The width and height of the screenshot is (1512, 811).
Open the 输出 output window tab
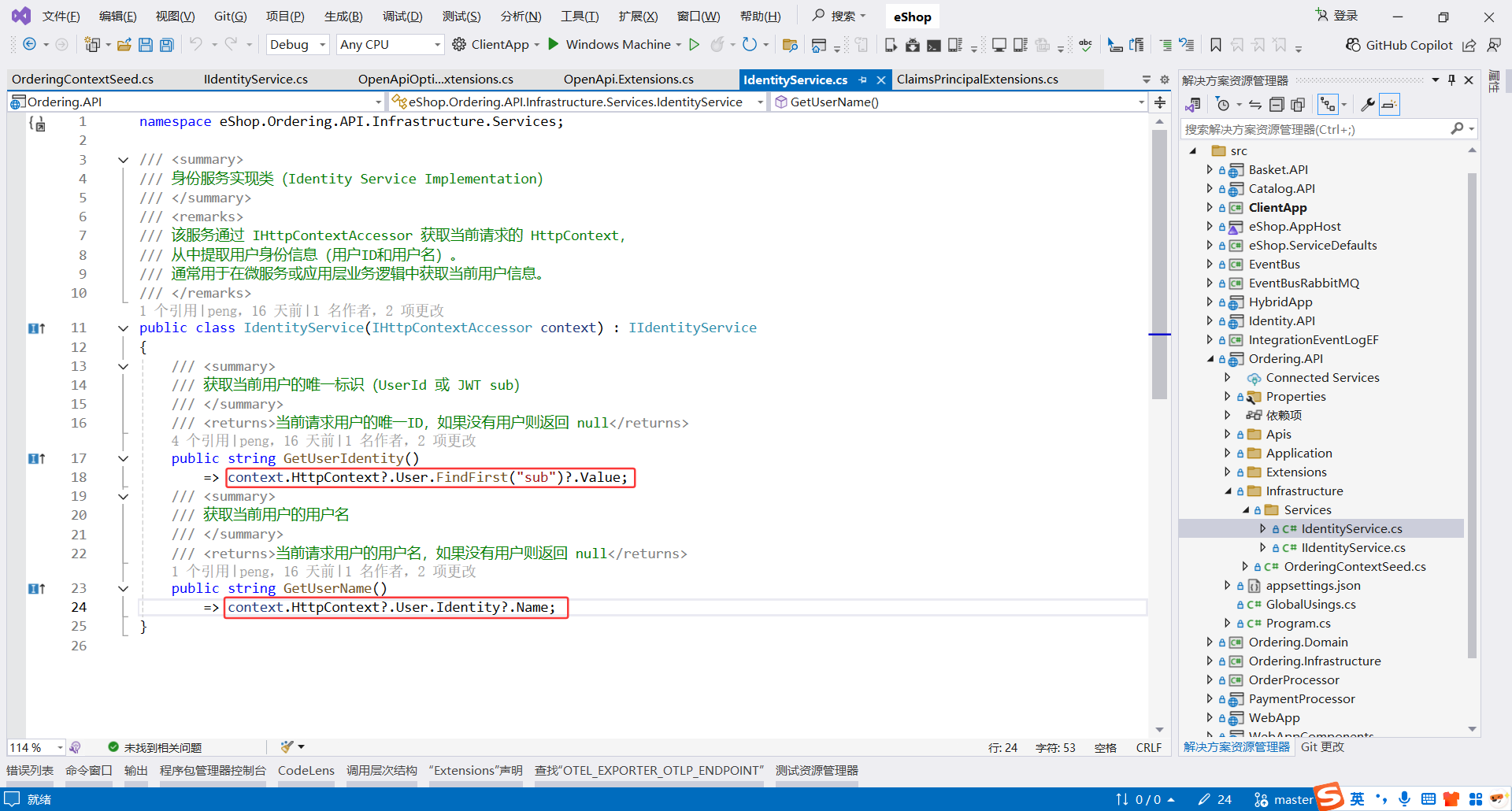click(x=135, y=771)
